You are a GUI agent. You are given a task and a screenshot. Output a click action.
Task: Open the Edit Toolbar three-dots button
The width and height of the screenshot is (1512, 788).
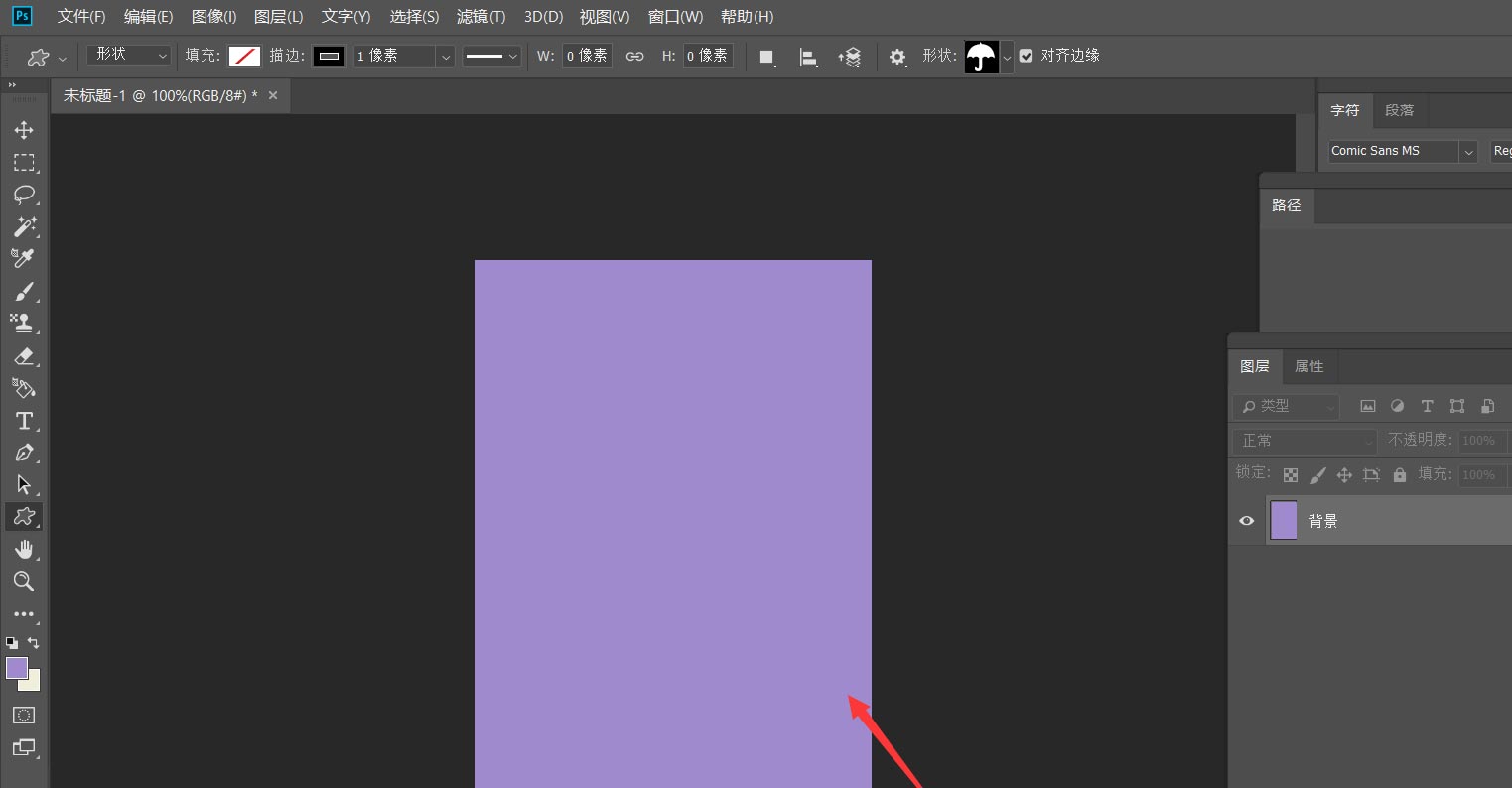coord(24,614)
